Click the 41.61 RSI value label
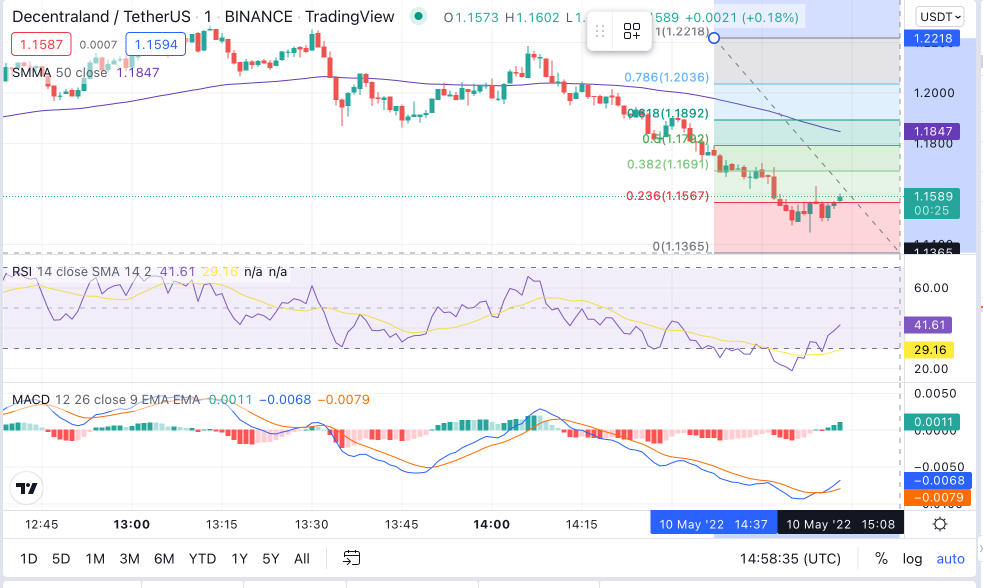983x588 pixels. point(928,325)
